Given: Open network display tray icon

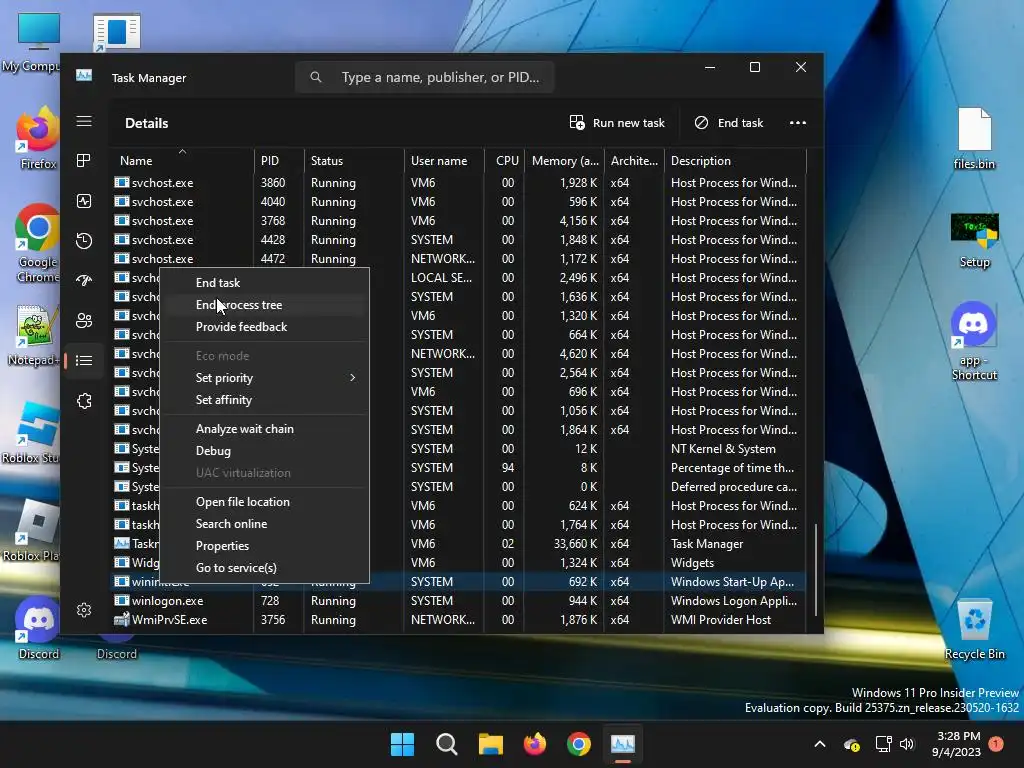Looking at the screenshot, I should 883,744.
